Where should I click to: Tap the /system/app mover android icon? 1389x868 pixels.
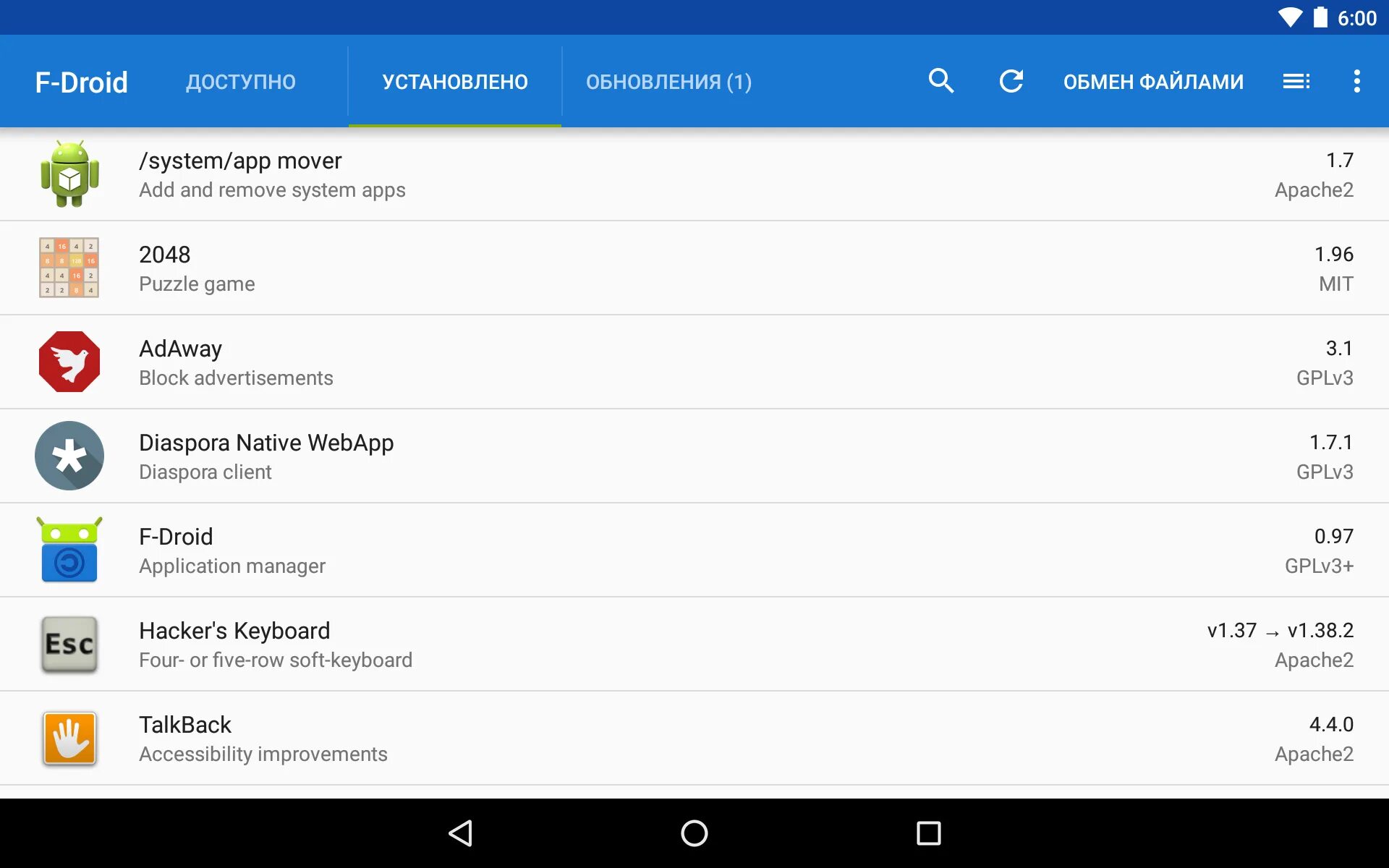click(69, 174)
